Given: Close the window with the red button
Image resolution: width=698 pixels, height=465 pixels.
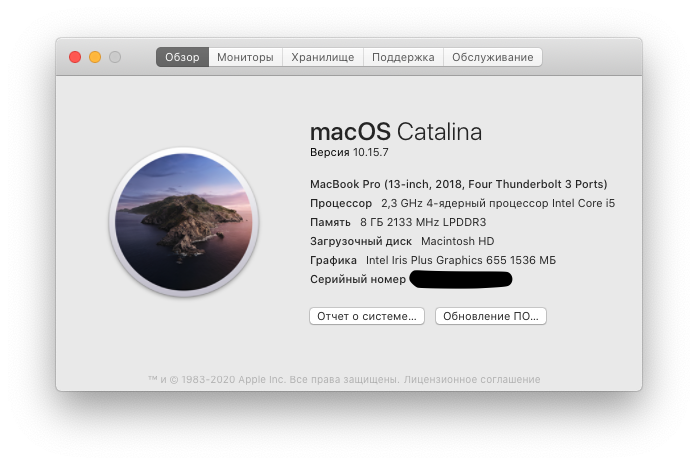Looking at the screenshot, I should 75,57.
